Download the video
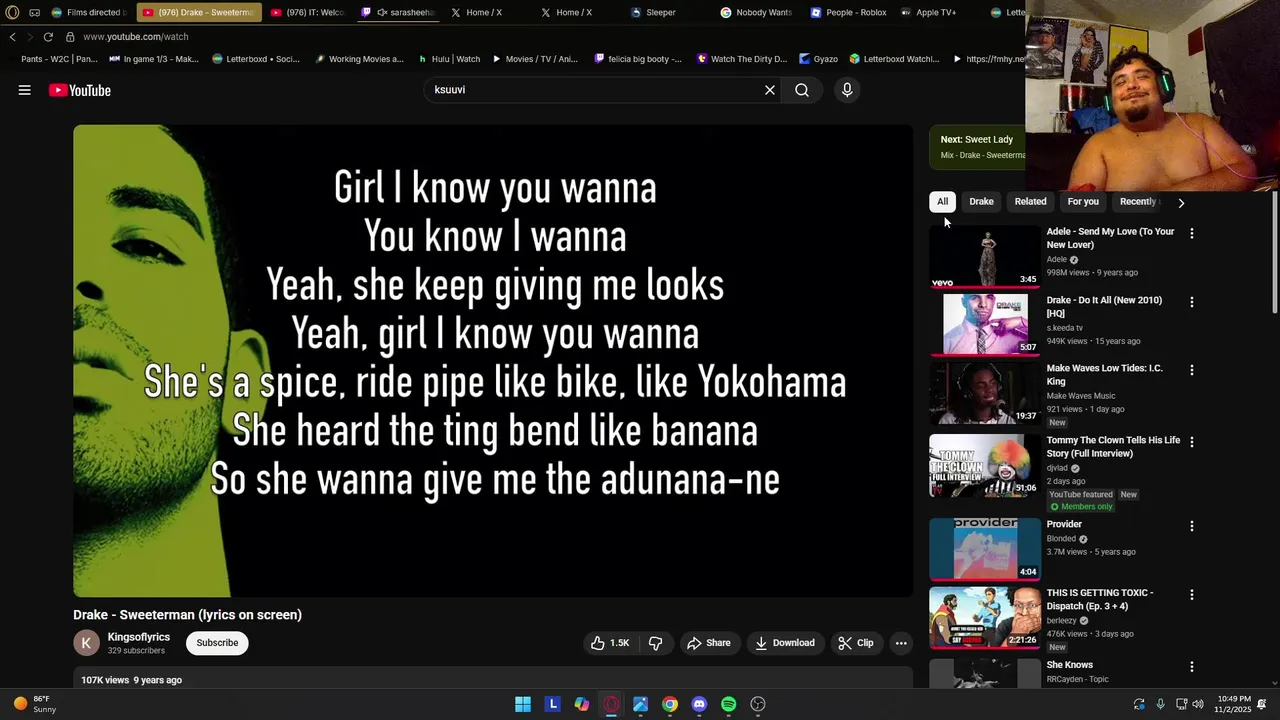Screen dimensions: 1280x720 click(784, 643)
